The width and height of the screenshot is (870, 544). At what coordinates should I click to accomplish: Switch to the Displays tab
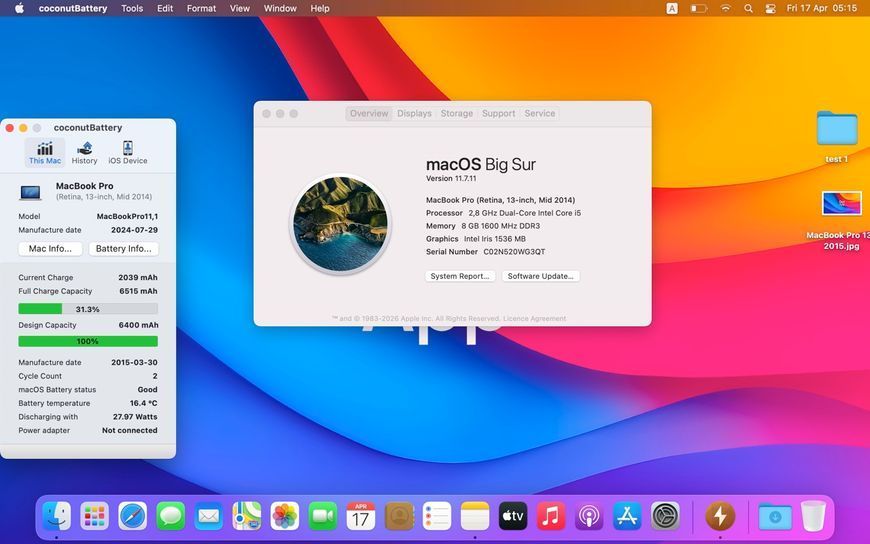[x=414, y=113]
